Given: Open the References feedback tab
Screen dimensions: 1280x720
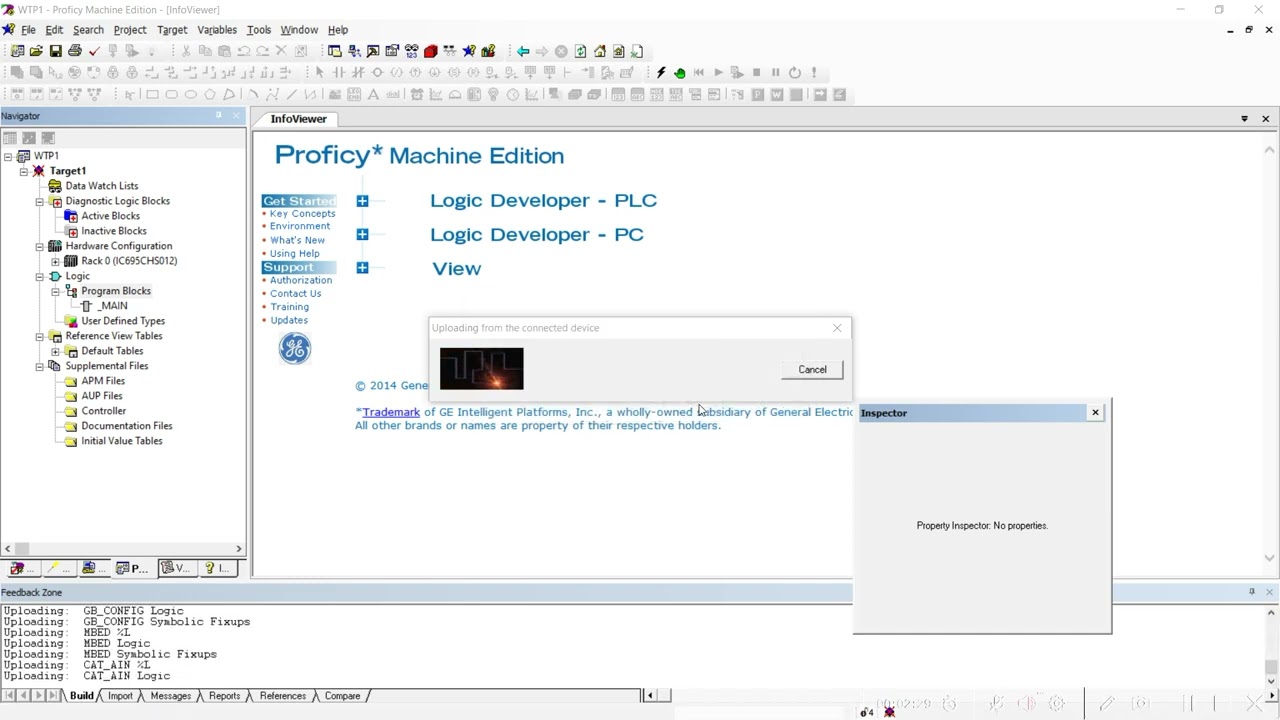Looking at the screenshot, I should pos(283,696).
